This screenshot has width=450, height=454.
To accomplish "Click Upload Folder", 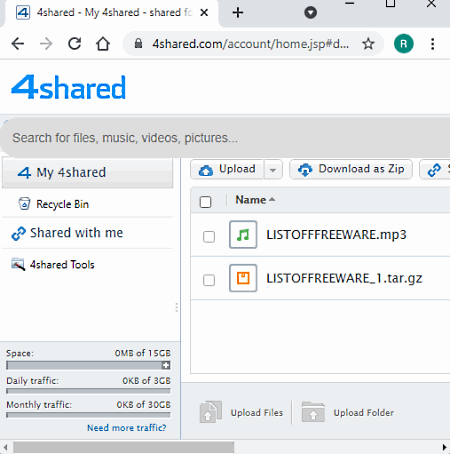I will (x=348, y=413).
